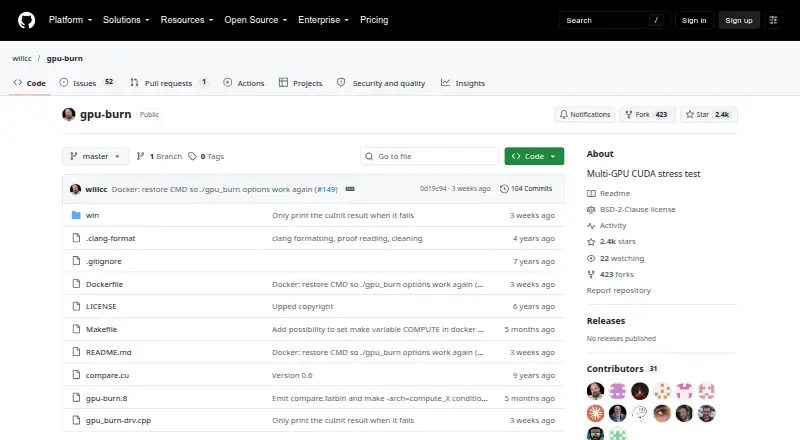View the 2.4k stars link

point(611,241)
